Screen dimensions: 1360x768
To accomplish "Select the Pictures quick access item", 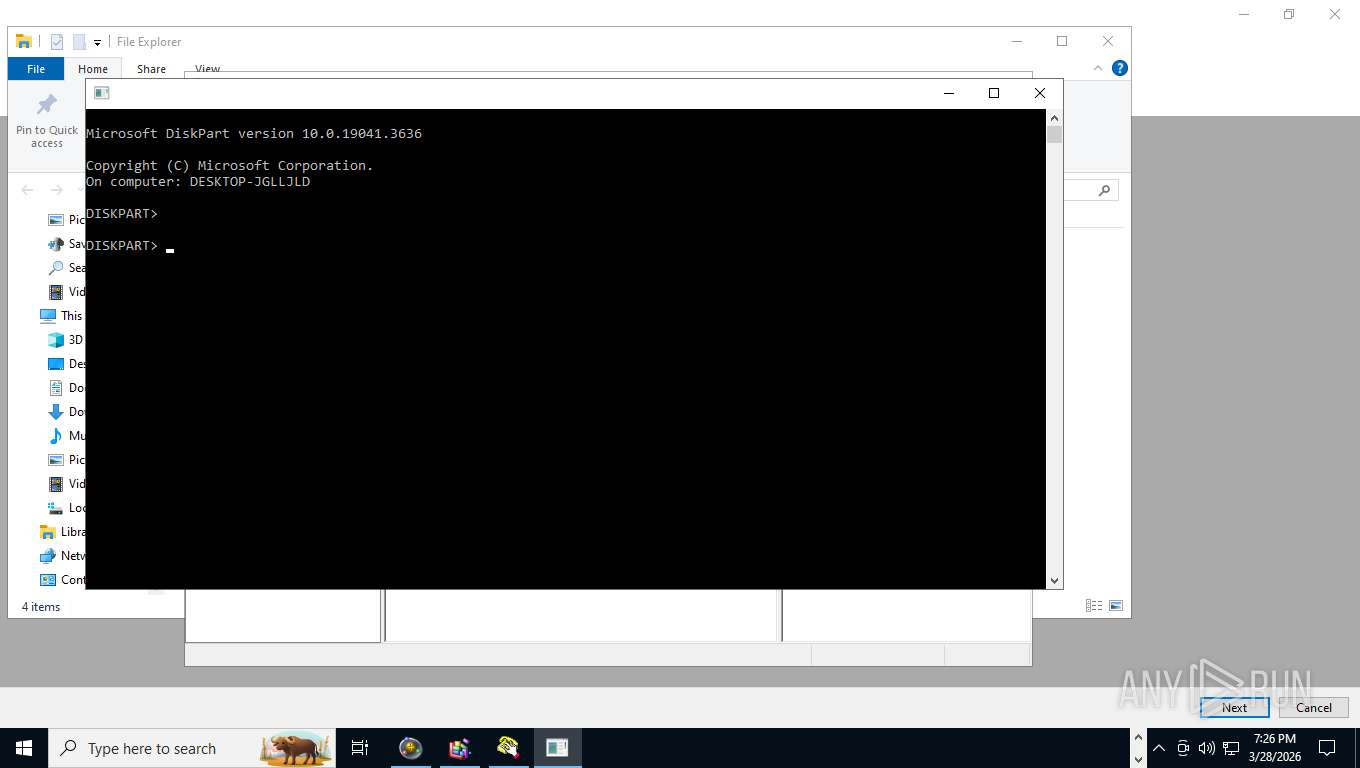I will coord(66,220).
